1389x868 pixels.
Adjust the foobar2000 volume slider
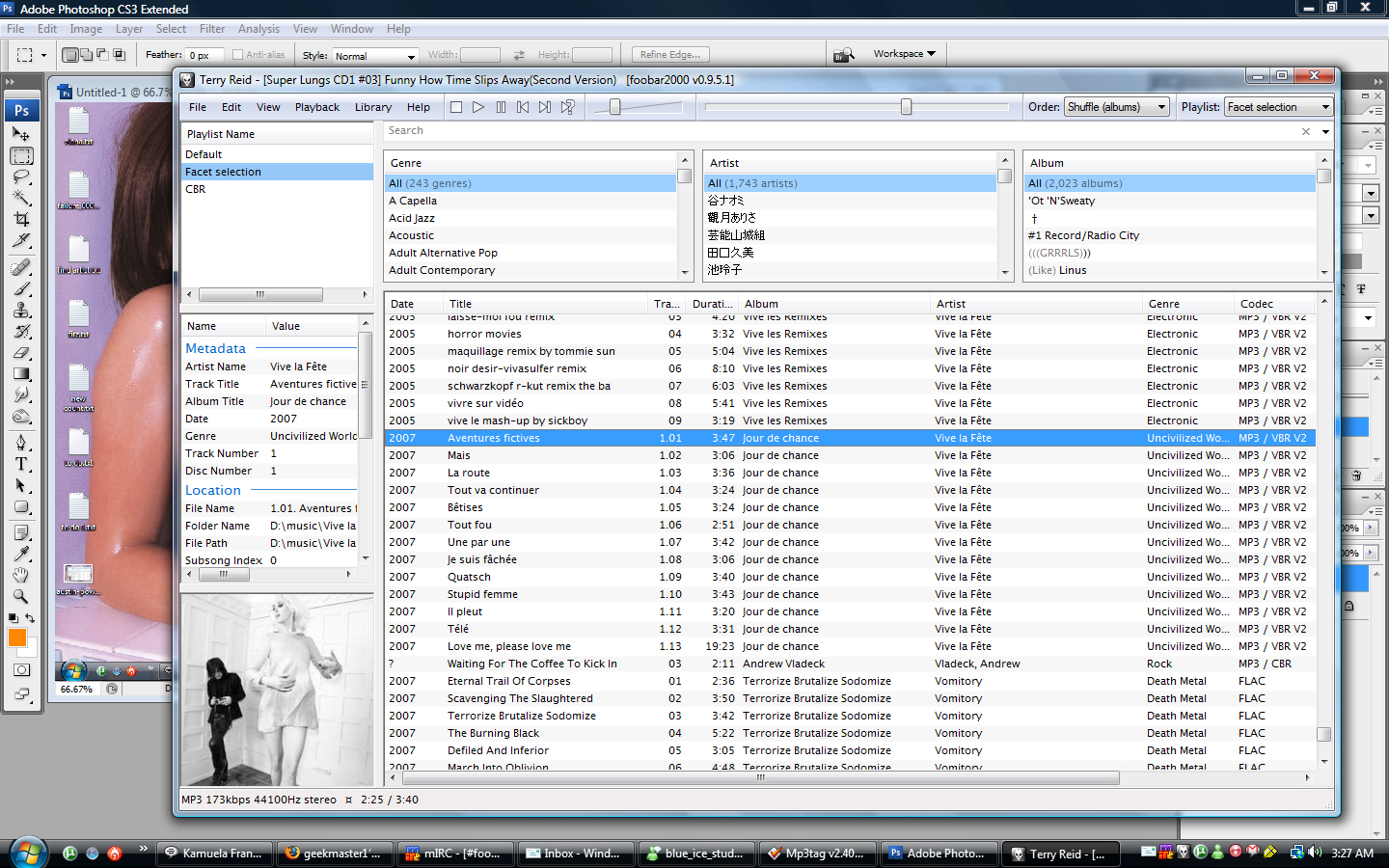pyautogui.click(x=614, y=107)
